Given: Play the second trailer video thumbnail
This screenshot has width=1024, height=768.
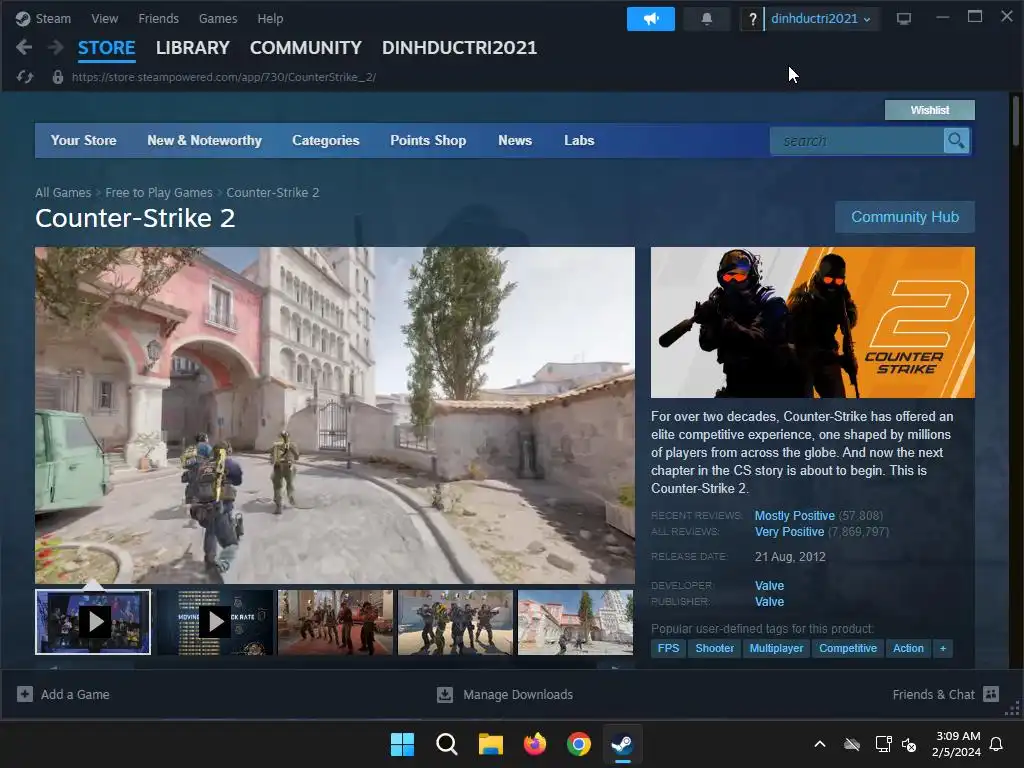Looking at the screenshot, I should pos(215,622).
